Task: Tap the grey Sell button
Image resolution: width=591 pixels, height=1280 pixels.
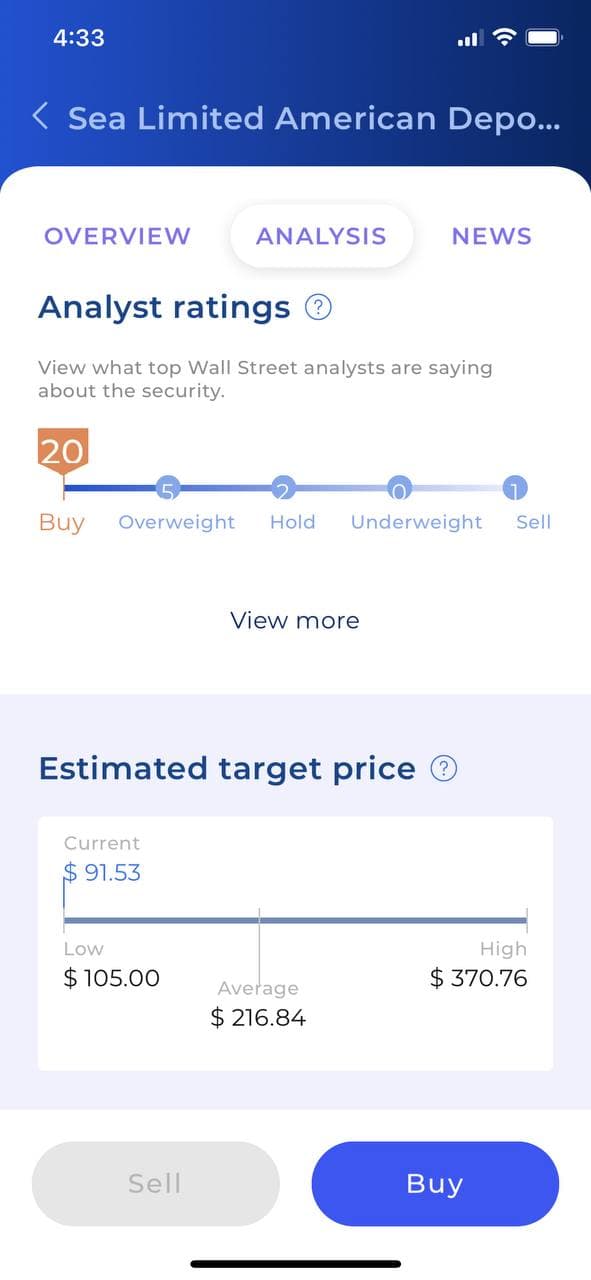Action: click(x=155, y=1184)
